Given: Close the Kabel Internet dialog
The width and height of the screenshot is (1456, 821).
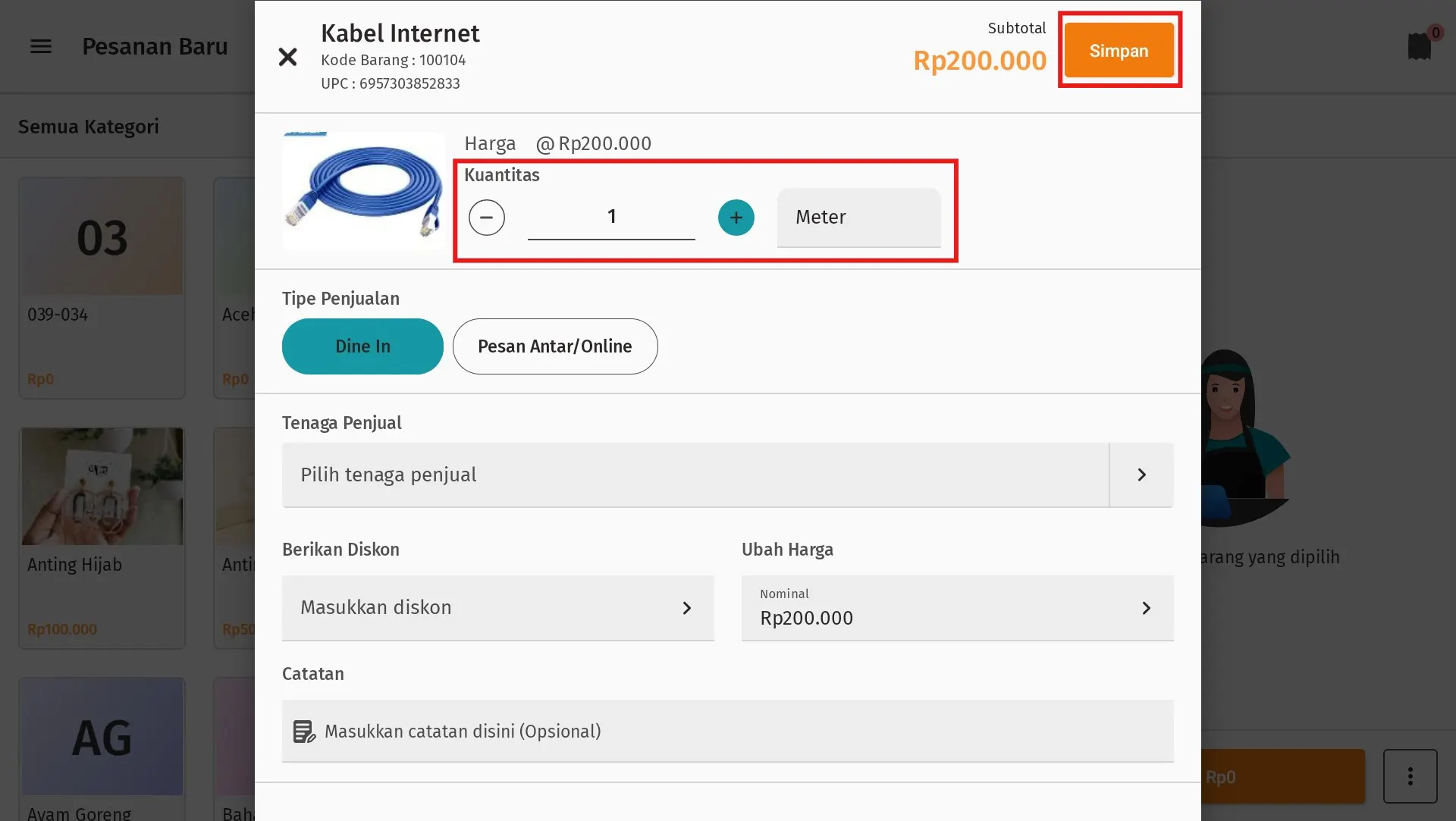Looking at the screenshot, I should 287,57.
